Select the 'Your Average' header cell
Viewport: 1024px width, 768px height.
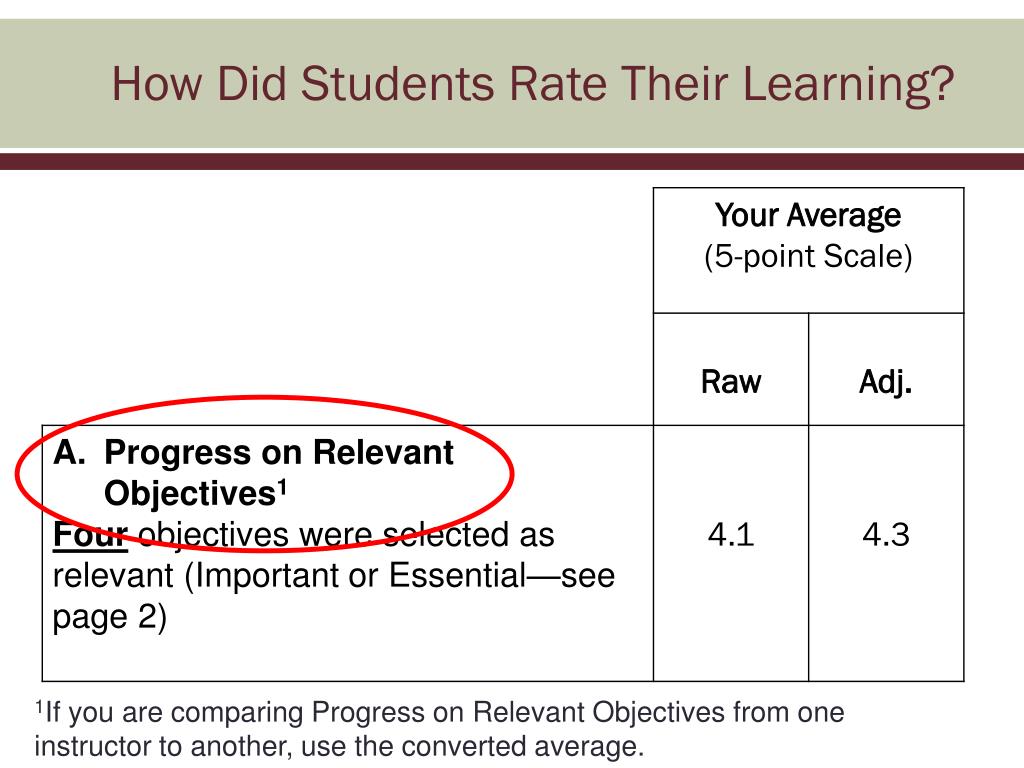point(808,250)
